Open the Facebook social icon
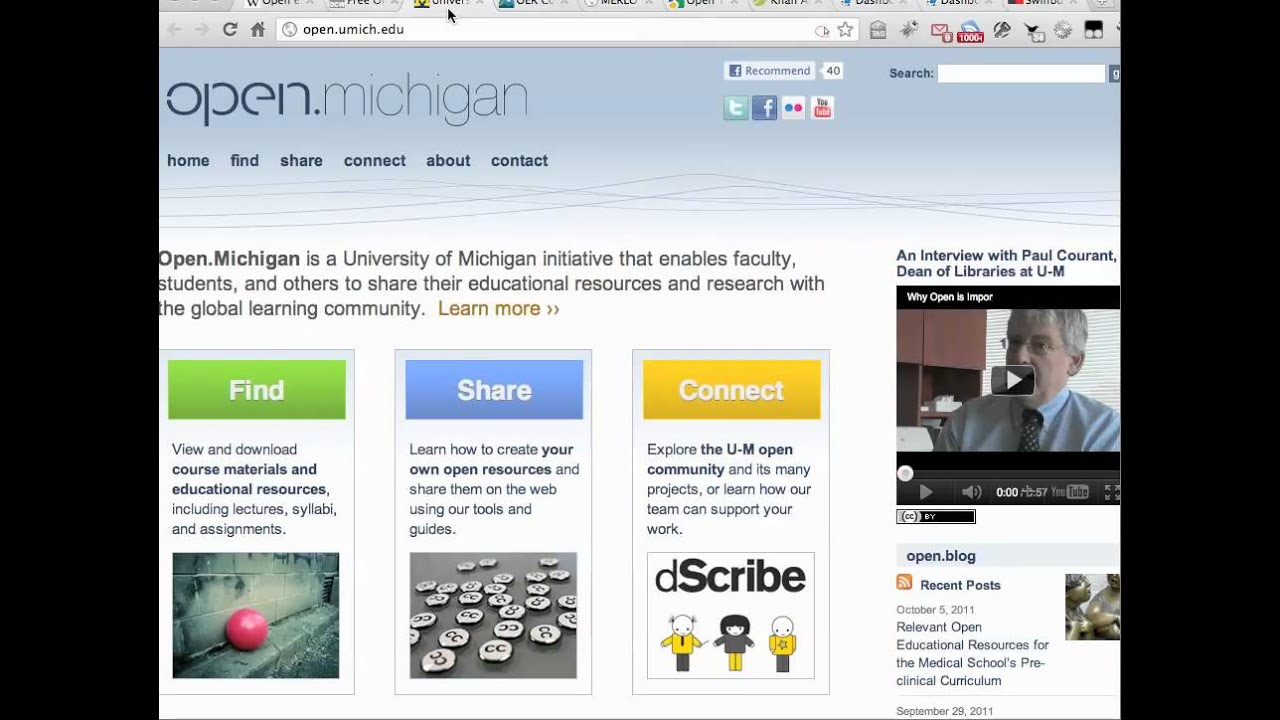This screenshot has width=1280, height=720. (x=765, y=108)
